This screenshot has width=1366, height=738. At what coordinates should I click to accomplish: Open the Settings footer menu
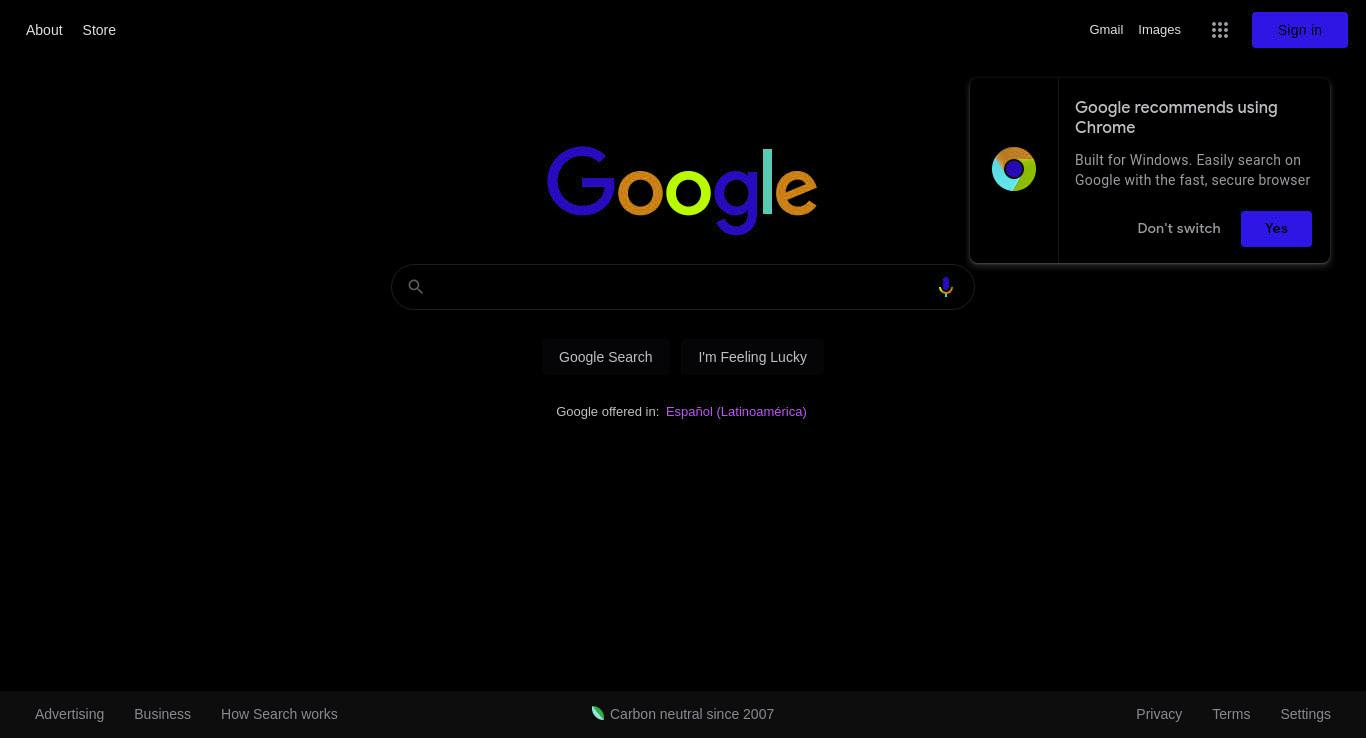1305,714
